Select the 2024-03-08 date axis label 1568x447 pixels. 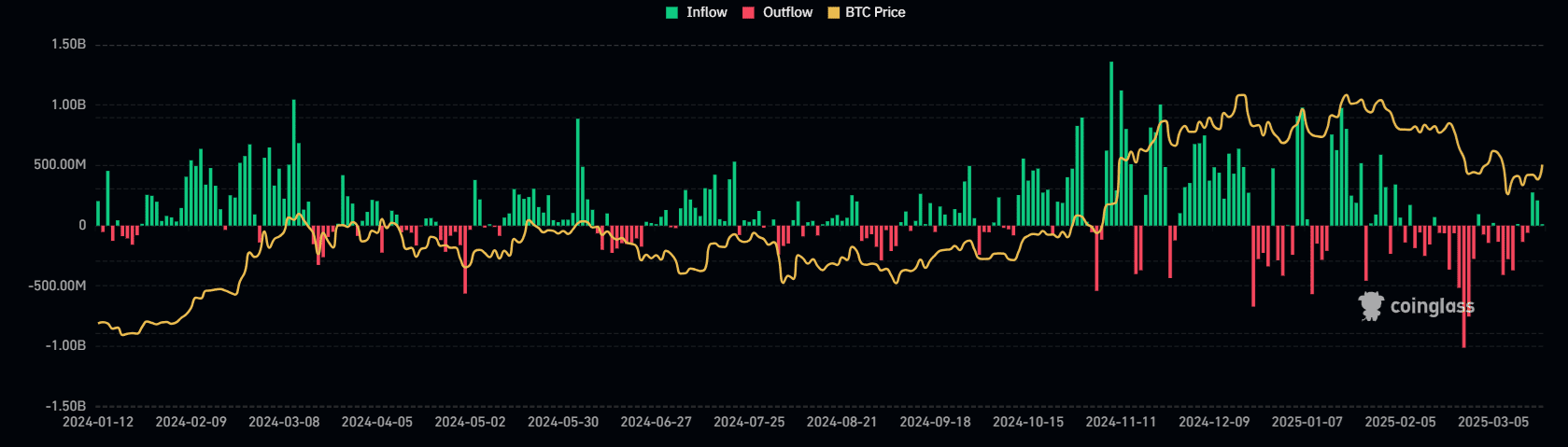284,422
